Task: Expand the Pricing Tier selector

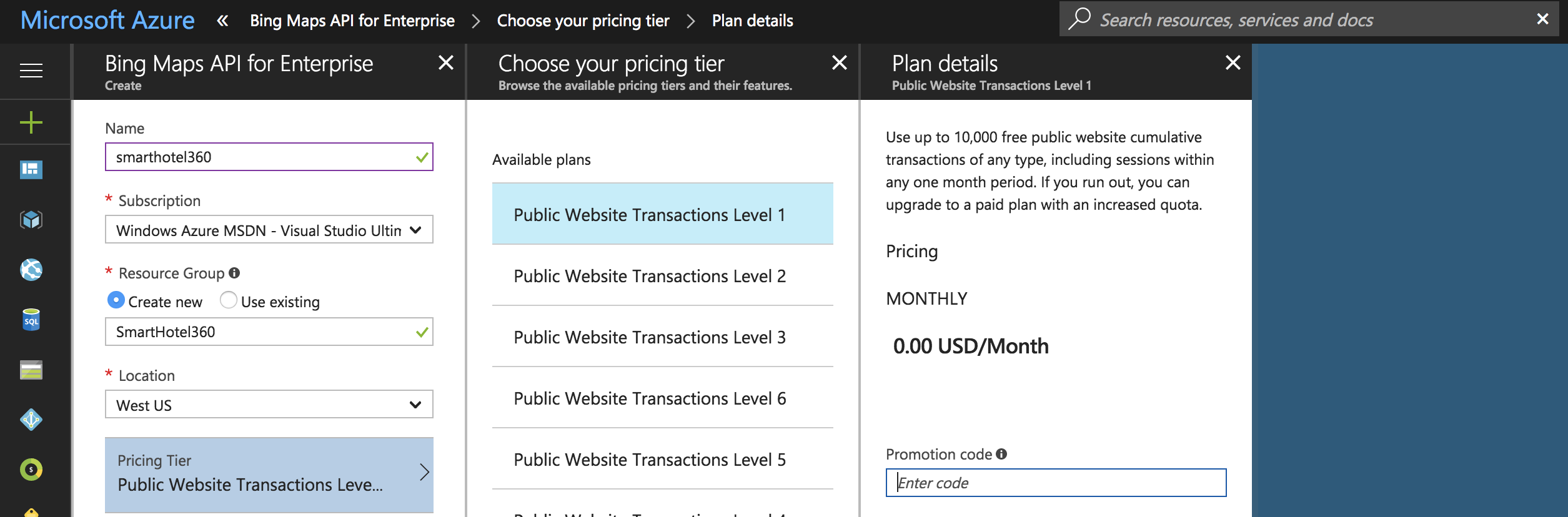Action: click(269, 474)
